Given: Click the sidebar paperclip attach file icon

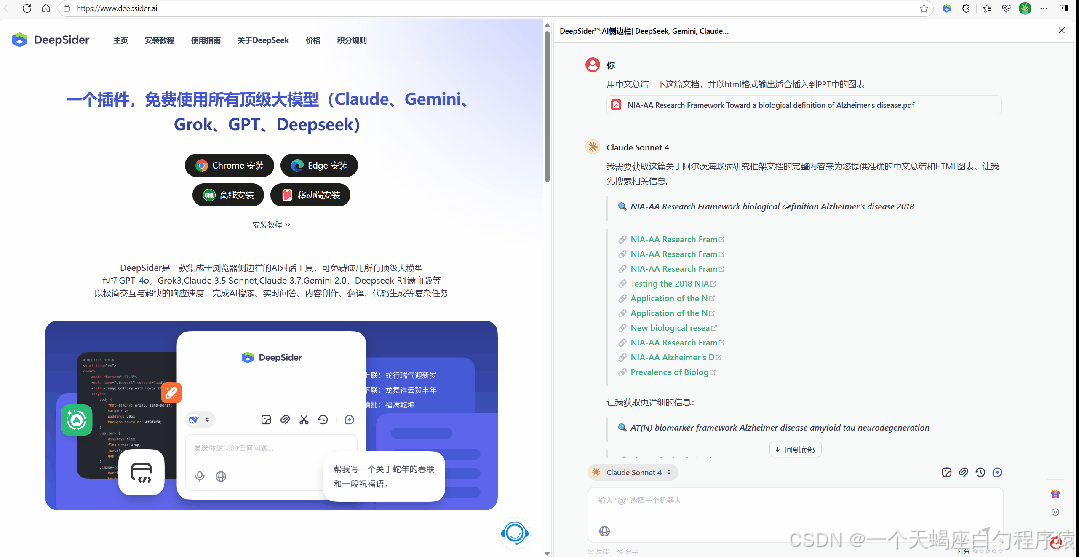Looking at the screenshot, I should tap(963, 472).
